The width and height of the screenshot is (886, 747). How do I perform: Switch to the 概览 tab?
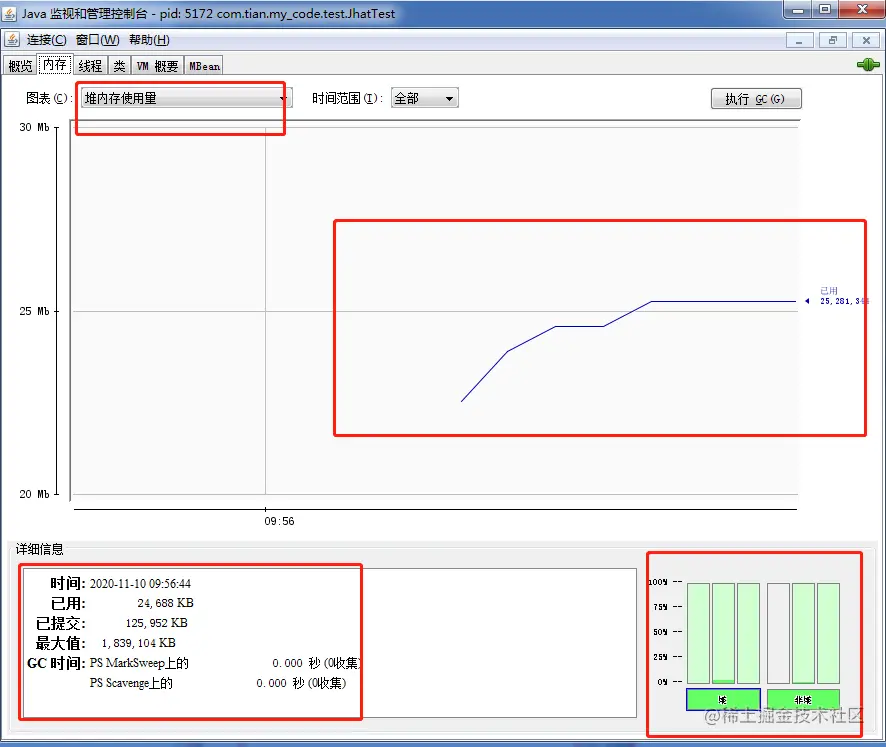[20, 66]
